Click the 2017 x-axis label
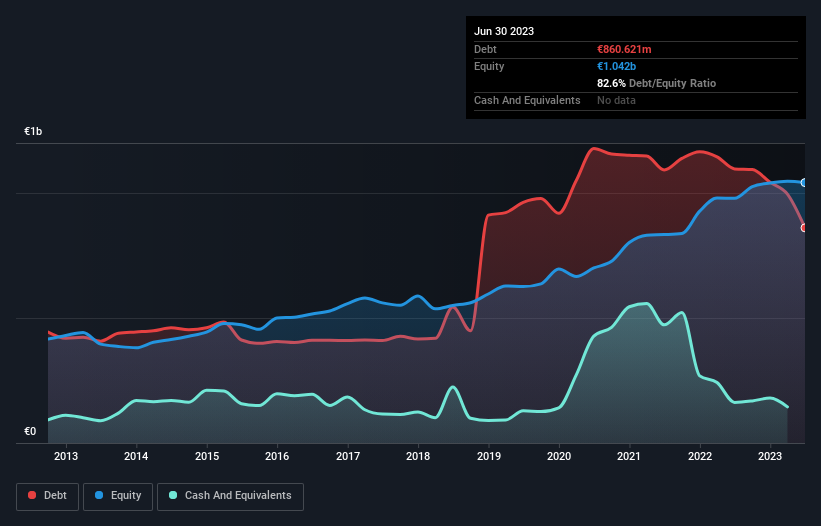 click(x=348, y=456)
